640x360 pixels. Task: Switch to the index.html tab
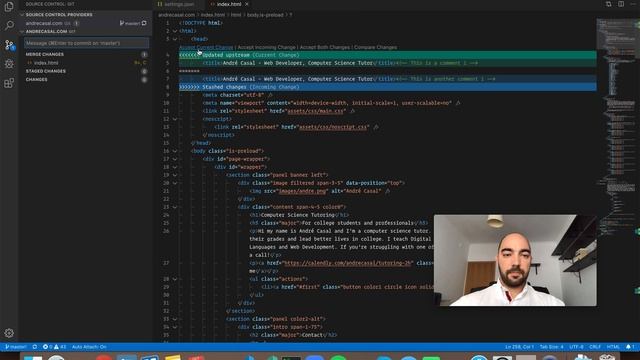tap(229, 4)
